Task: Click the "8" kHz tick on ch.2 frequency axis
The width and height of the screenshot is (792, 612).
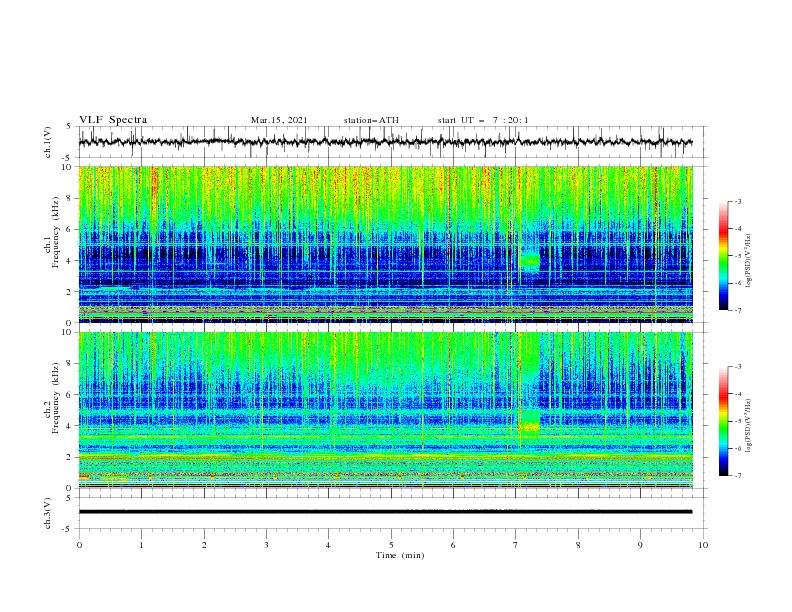Action: 70,364
